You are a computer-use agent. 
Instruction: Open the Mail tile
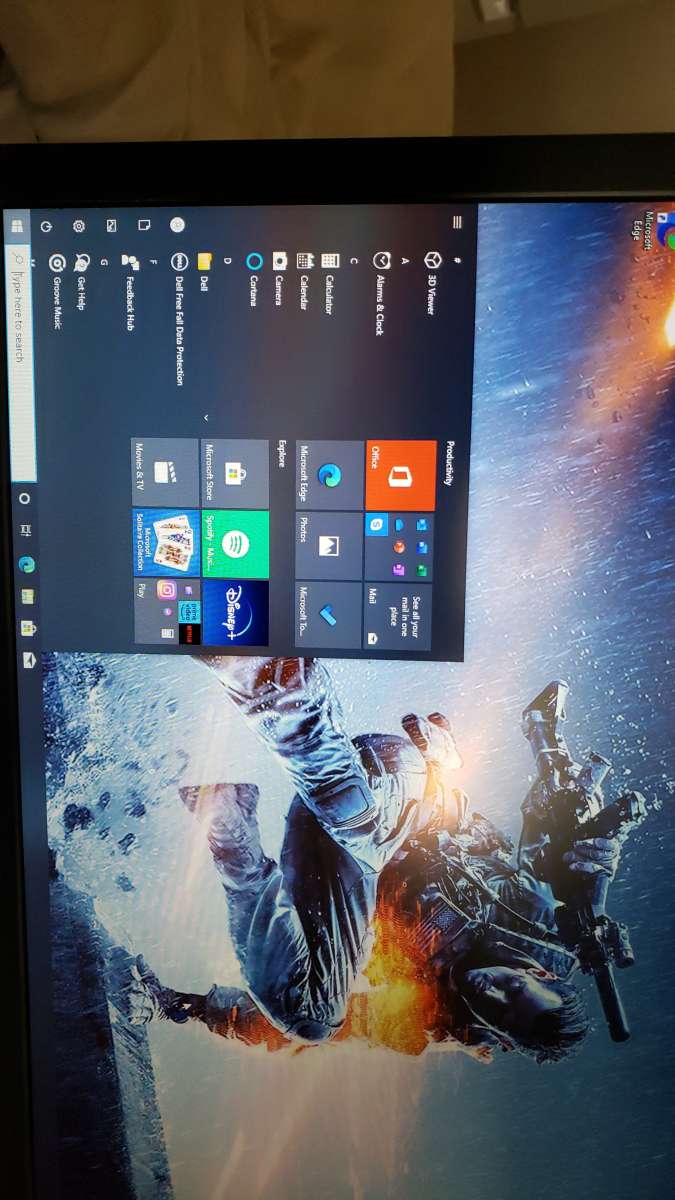pos(398,617)
